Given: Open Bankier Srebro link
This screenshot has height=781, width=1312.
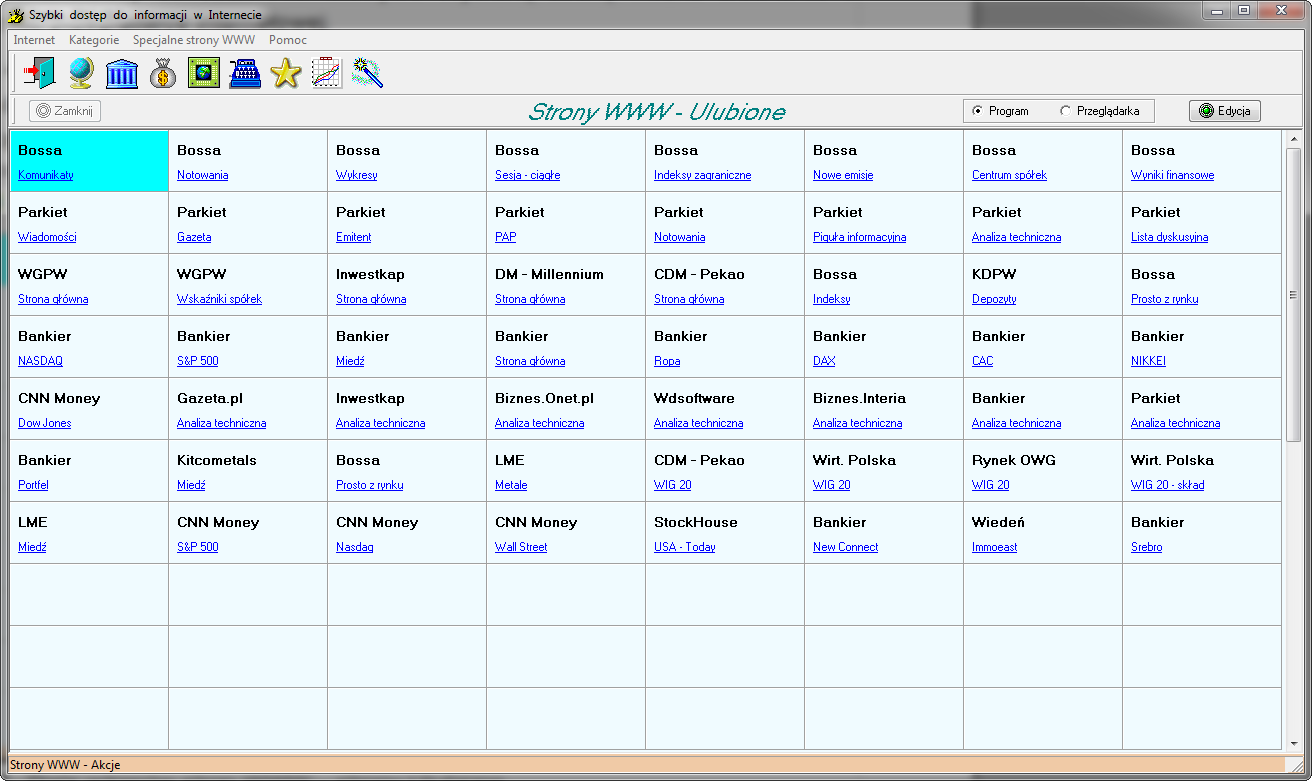Looking at the screenshot, I should click(1146, 547).
